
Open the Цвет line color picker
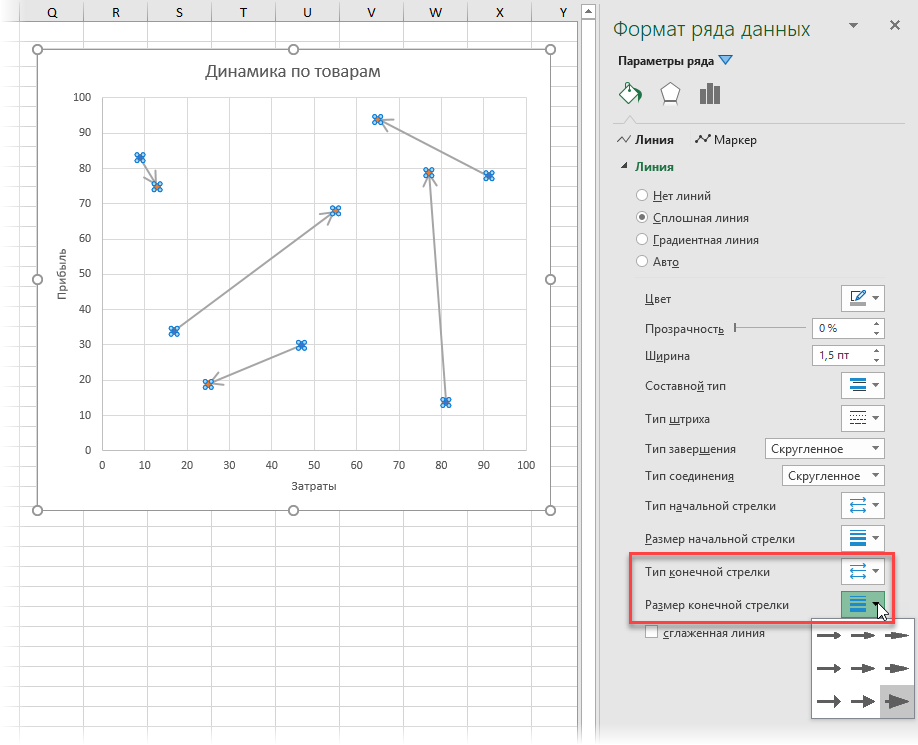point(863,298)
